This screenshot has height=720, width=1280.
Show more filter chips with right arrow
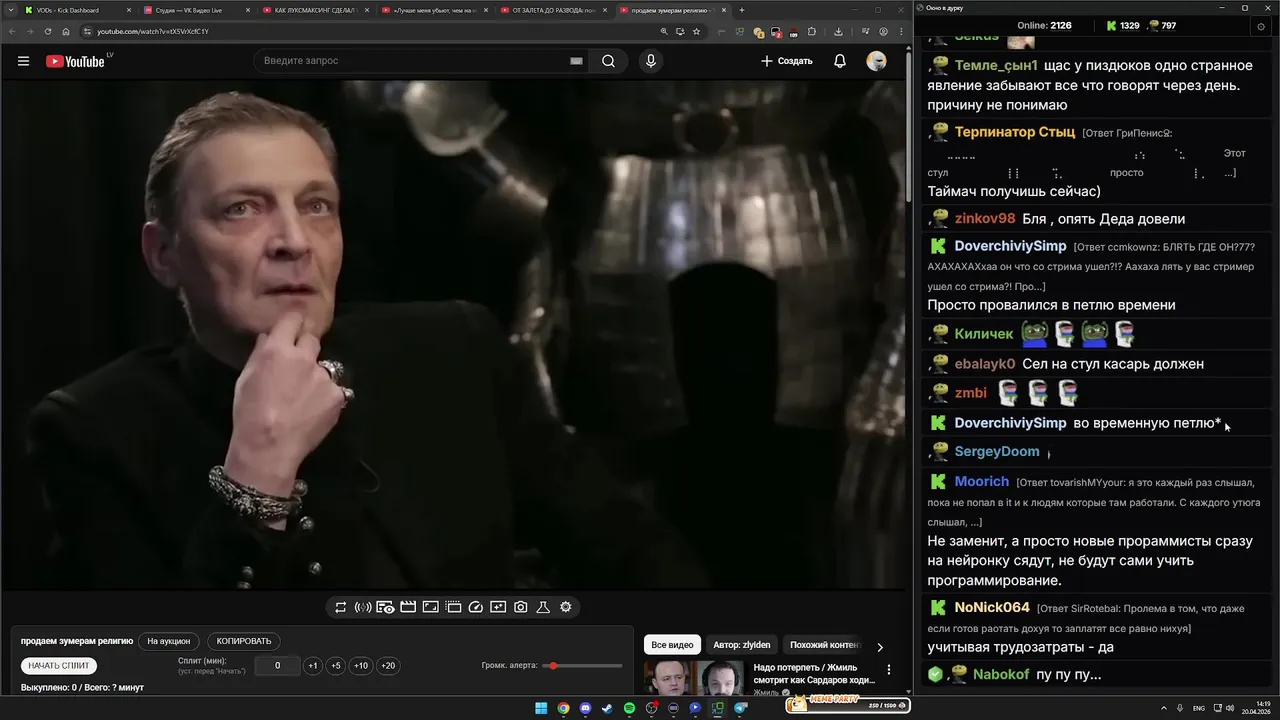point(880,647)
